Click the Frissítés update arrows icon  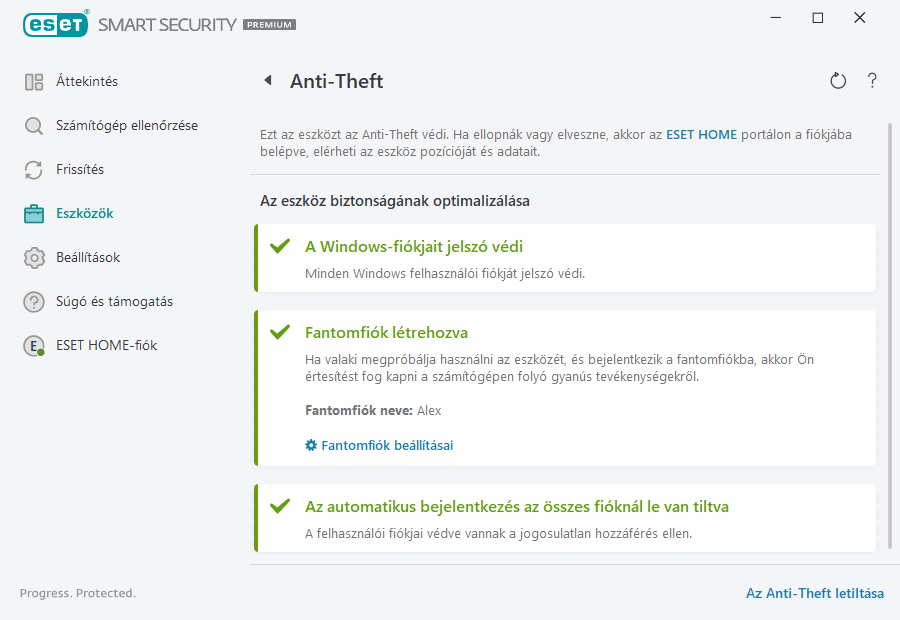tap(33, 169)
